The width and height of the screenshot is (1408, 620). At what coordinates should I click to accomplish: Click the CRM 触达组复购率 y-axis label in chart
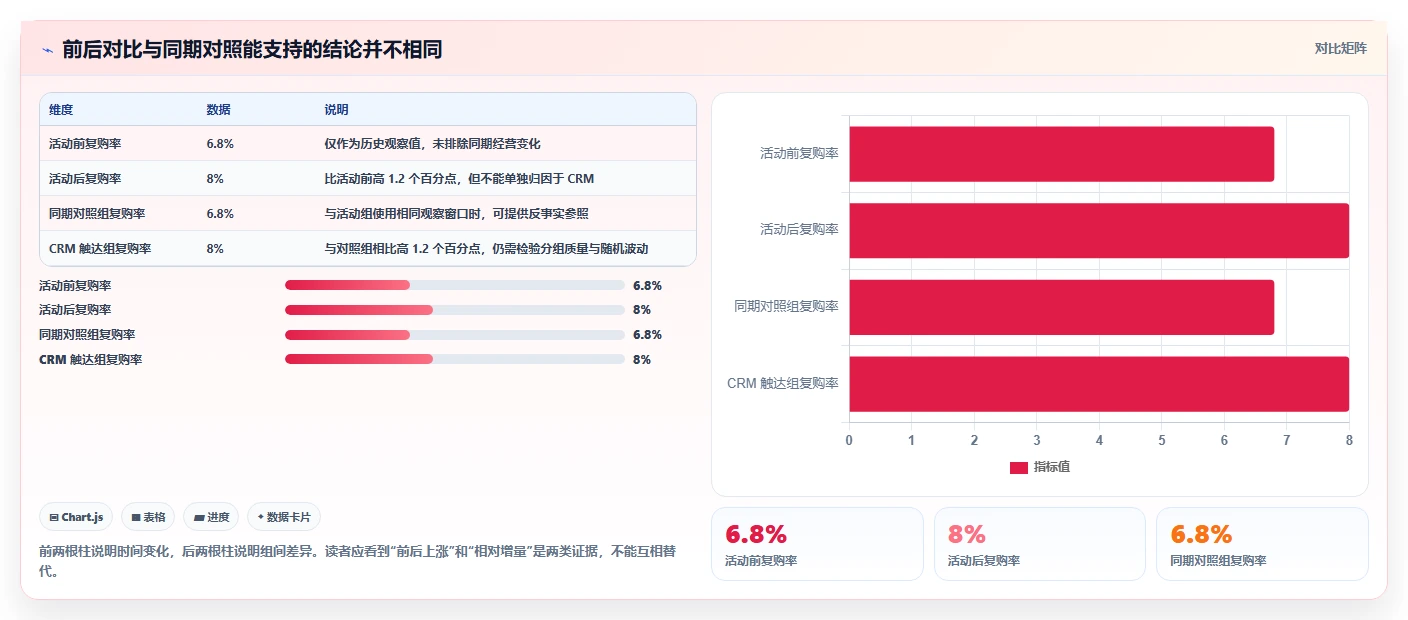click(x=783, y=384)
